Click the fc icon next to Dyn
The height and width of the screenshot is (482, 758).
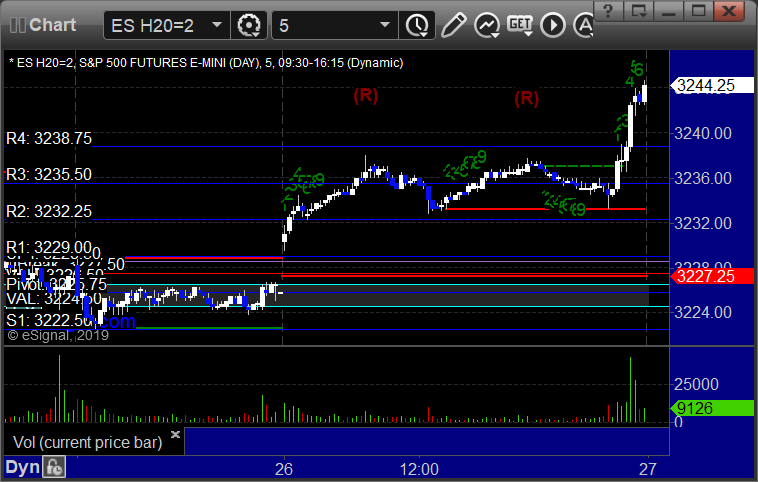pos(54,467)
